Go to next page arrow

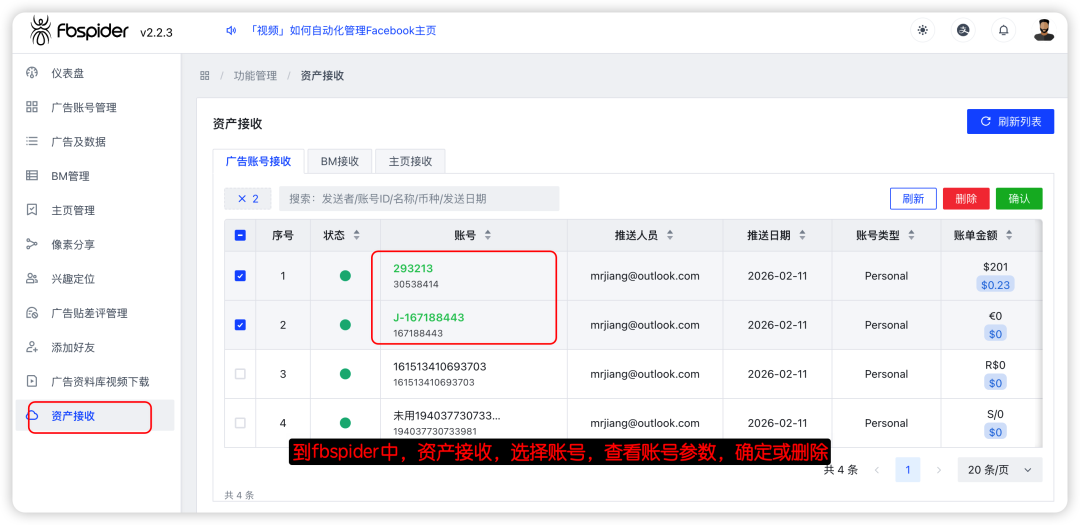pos(938,470)
